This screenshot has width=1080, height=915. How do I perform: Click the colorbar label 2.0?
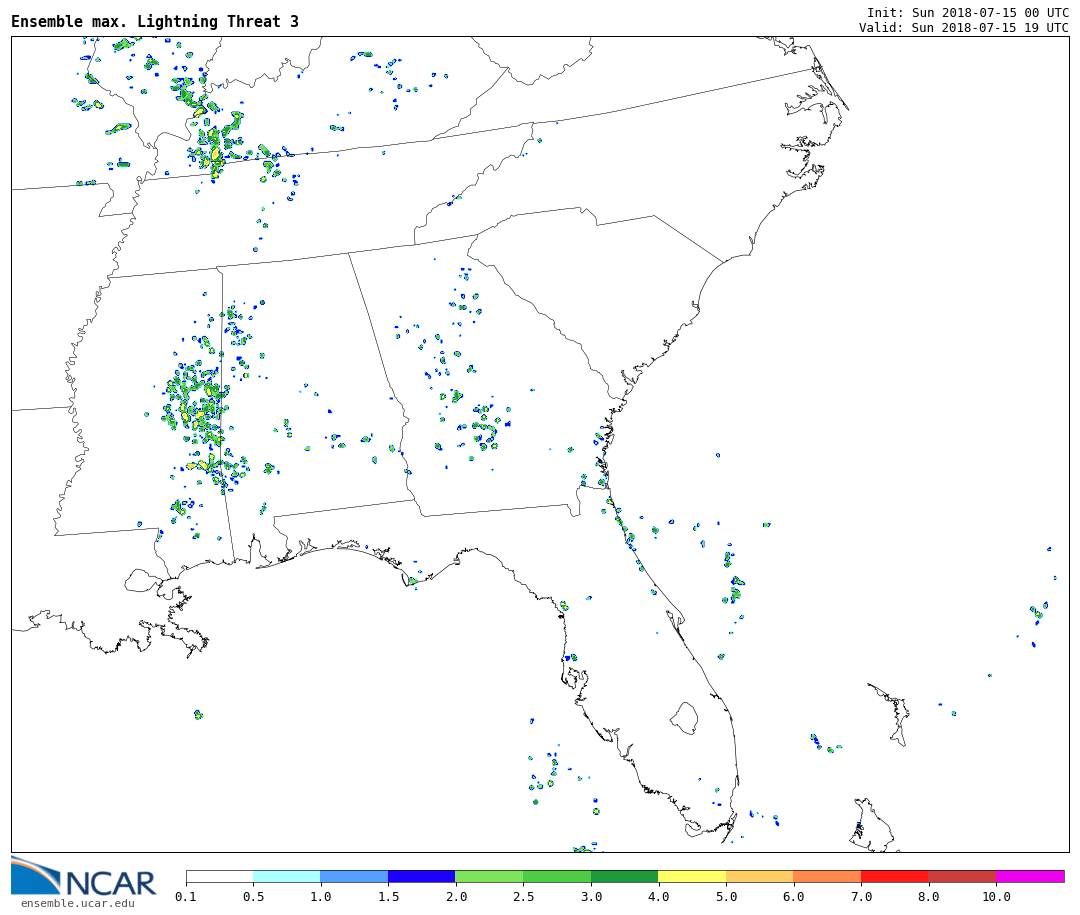click(456, 896)
